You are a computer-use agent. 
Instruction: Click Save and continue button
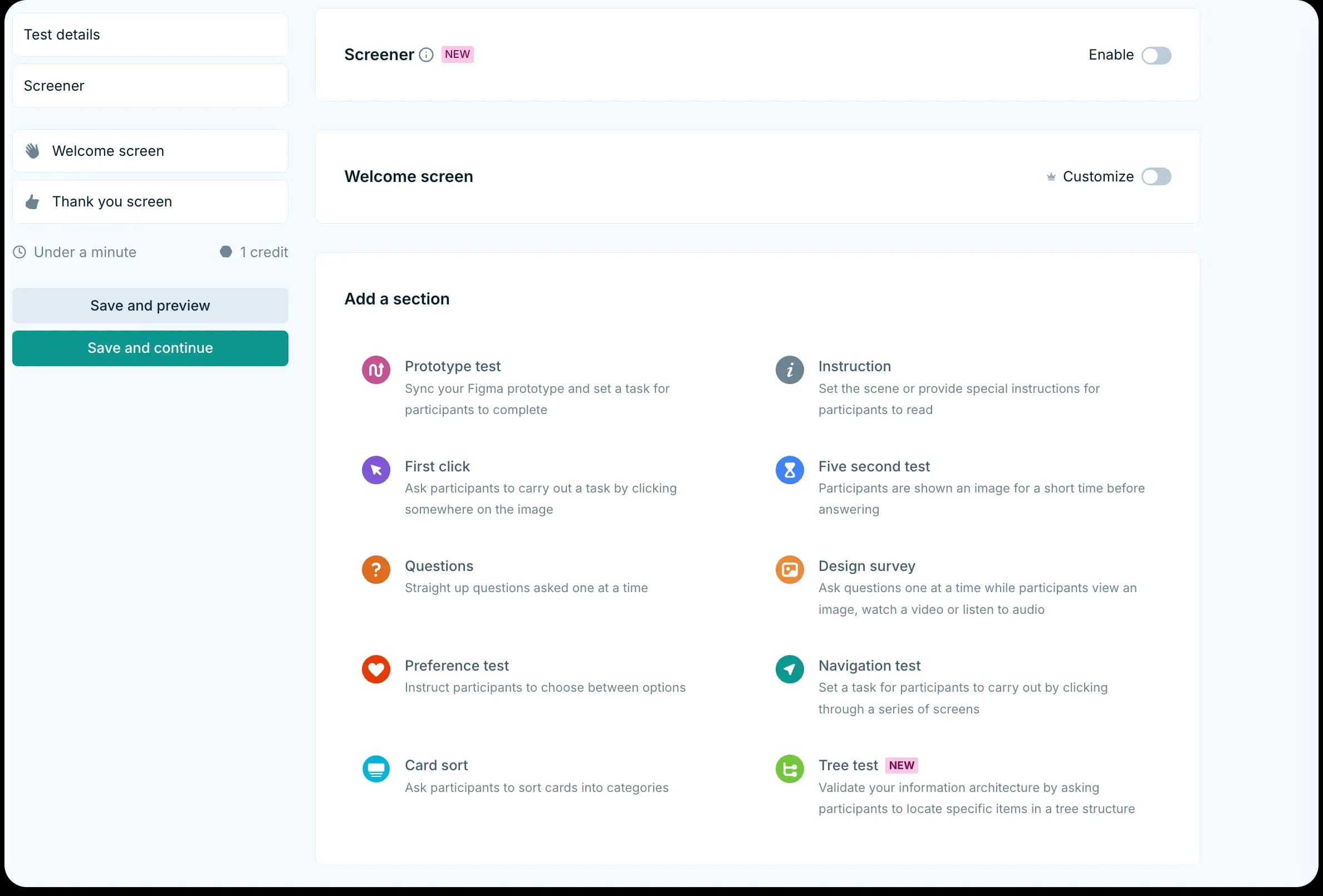point(150,348)
